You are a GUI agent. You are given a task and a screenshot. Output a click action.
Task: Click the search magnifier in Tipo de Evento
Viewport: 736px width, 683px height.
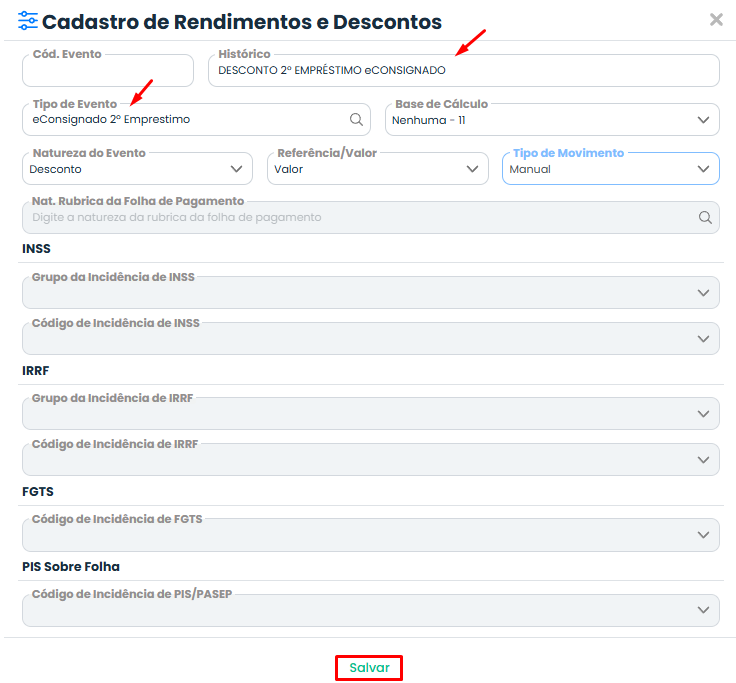(356, 120)
